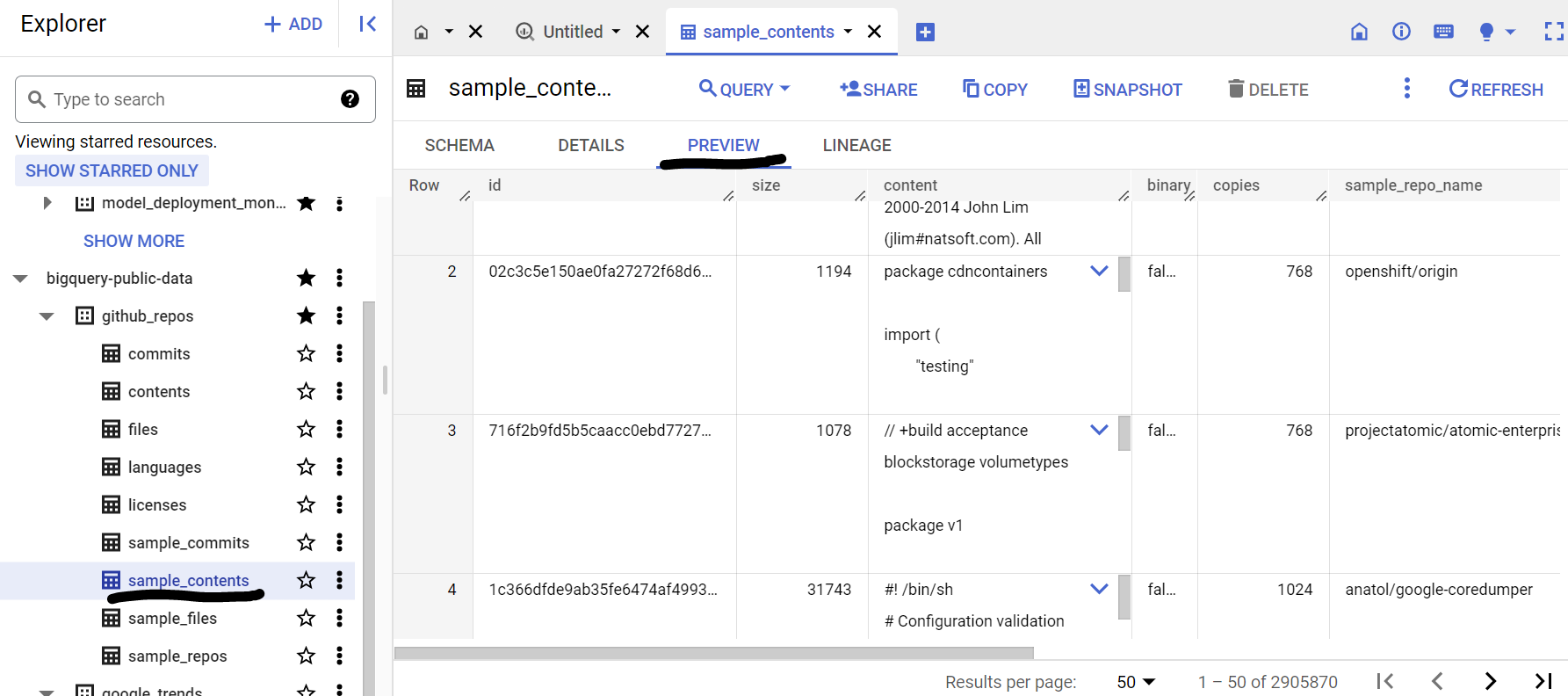Click the SHOW MORE link
The width and height of the screenshot is (1568, 696).
tap(134, 241)
